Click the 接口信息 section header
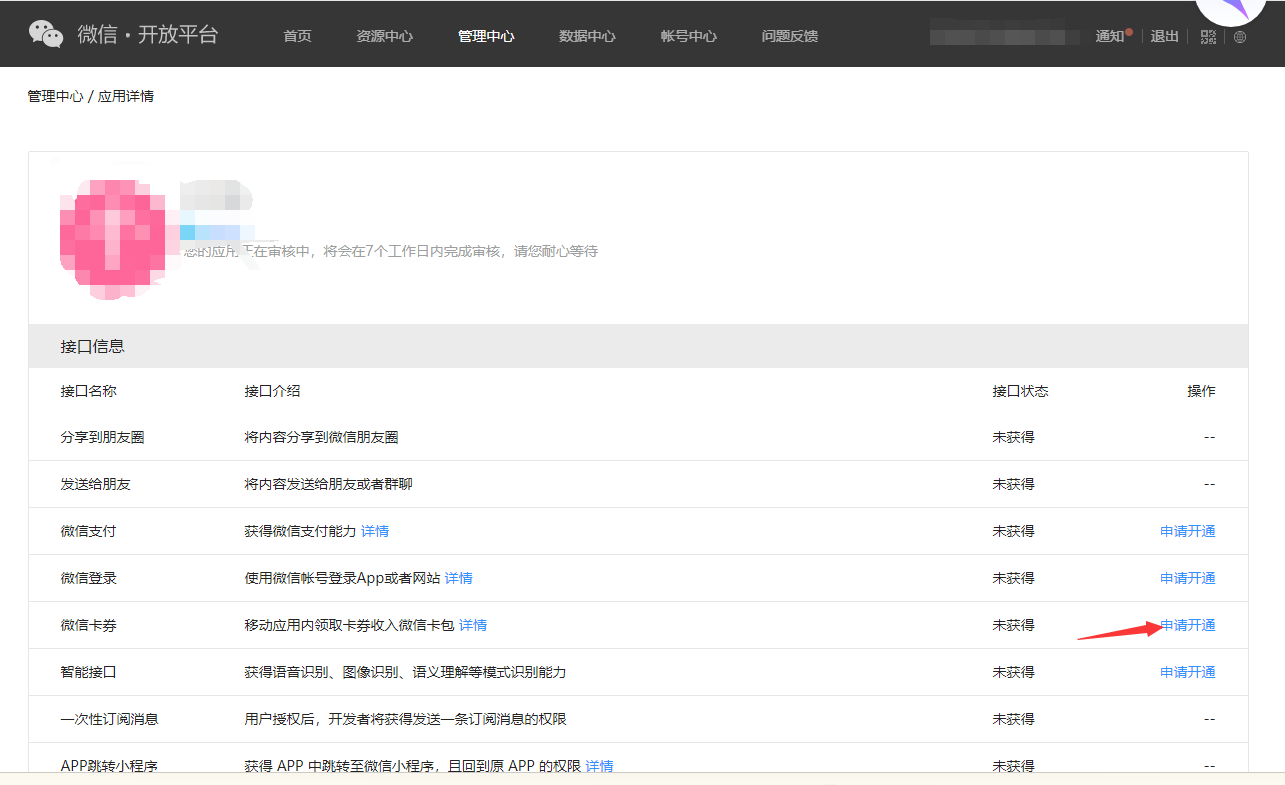Image resolution: width=1285 pixels, height=785 pixels. (638, 346)
